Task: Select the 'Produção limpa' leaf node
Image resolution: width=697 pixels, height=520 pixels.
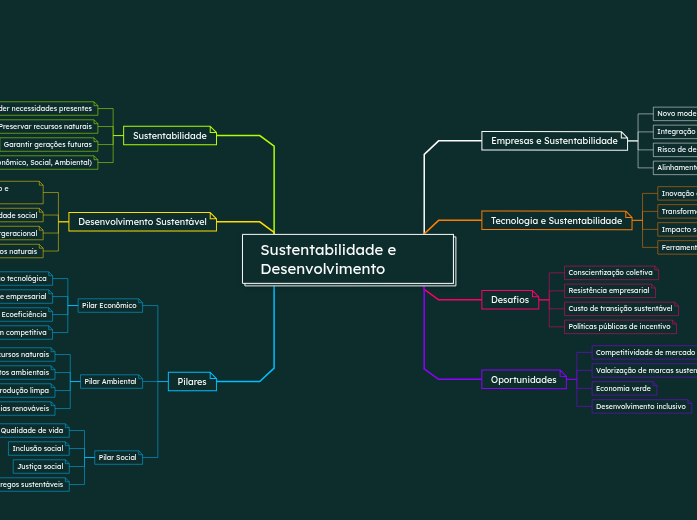Action: (x=27, y=391)
